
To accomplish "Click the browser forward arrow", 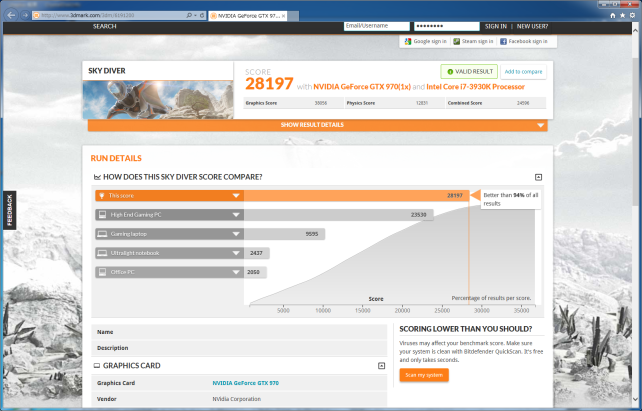I will click(x=25, y=16).
